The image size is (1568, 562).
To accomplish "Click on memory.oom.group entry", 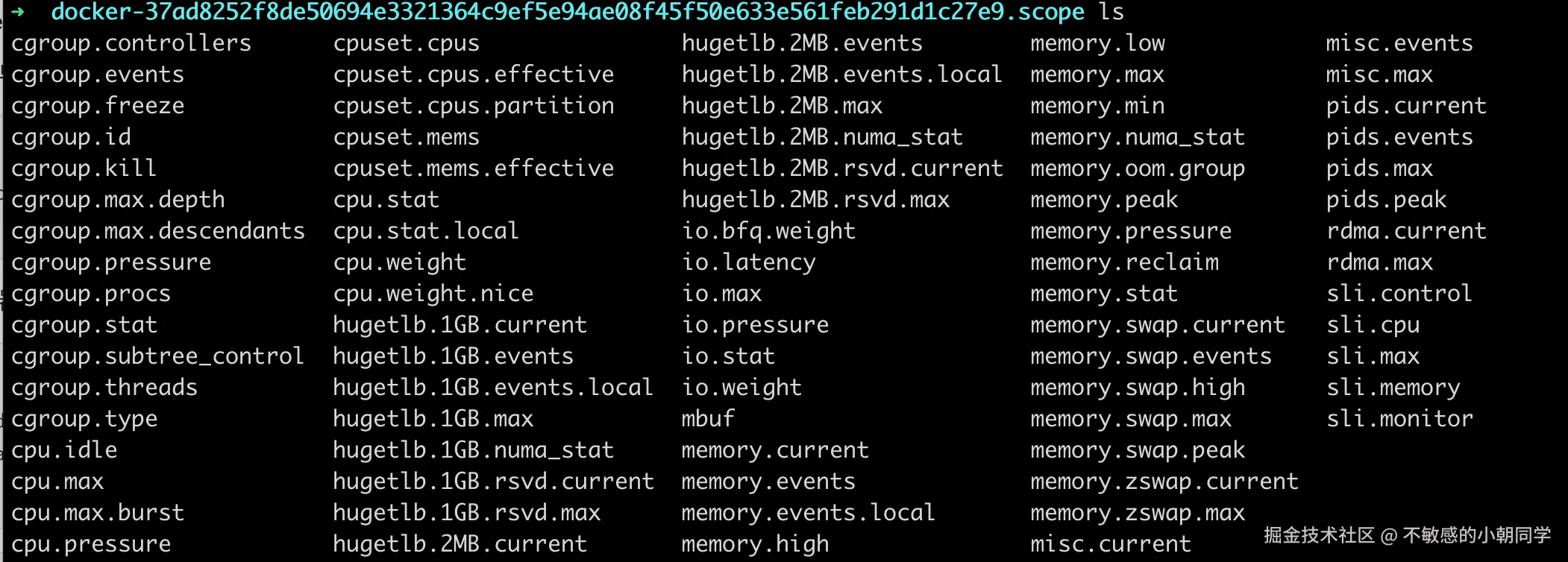I will tap(1138, 168).
